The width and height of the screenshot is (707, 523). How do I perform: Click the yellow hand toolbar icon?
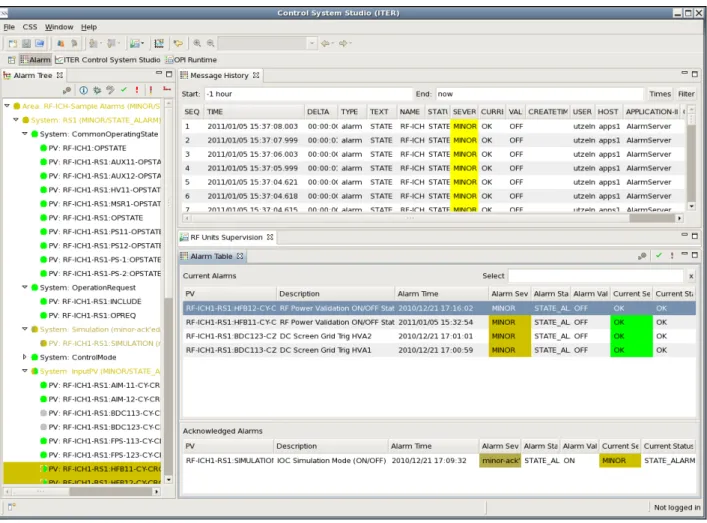[178, 43]
